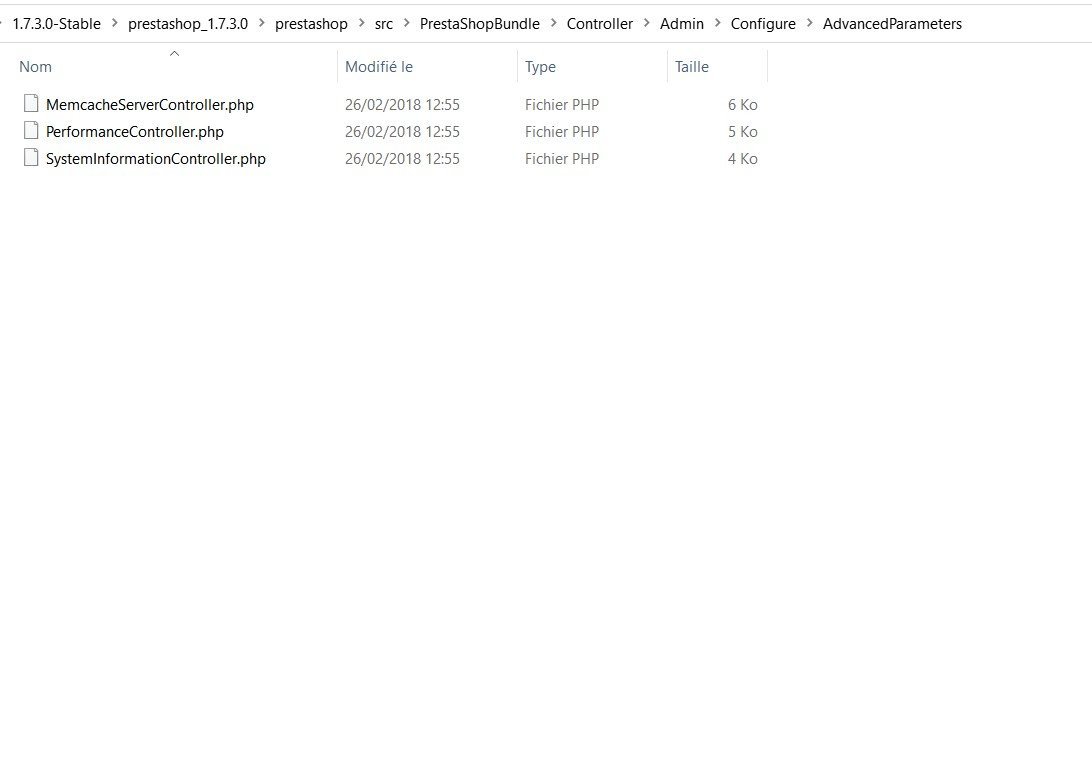The width and height of the screenshot is (1092, 784).
Task: Expand chevron after prestashop_1.7.3.0 in path
Action: (x=262, y=23)
